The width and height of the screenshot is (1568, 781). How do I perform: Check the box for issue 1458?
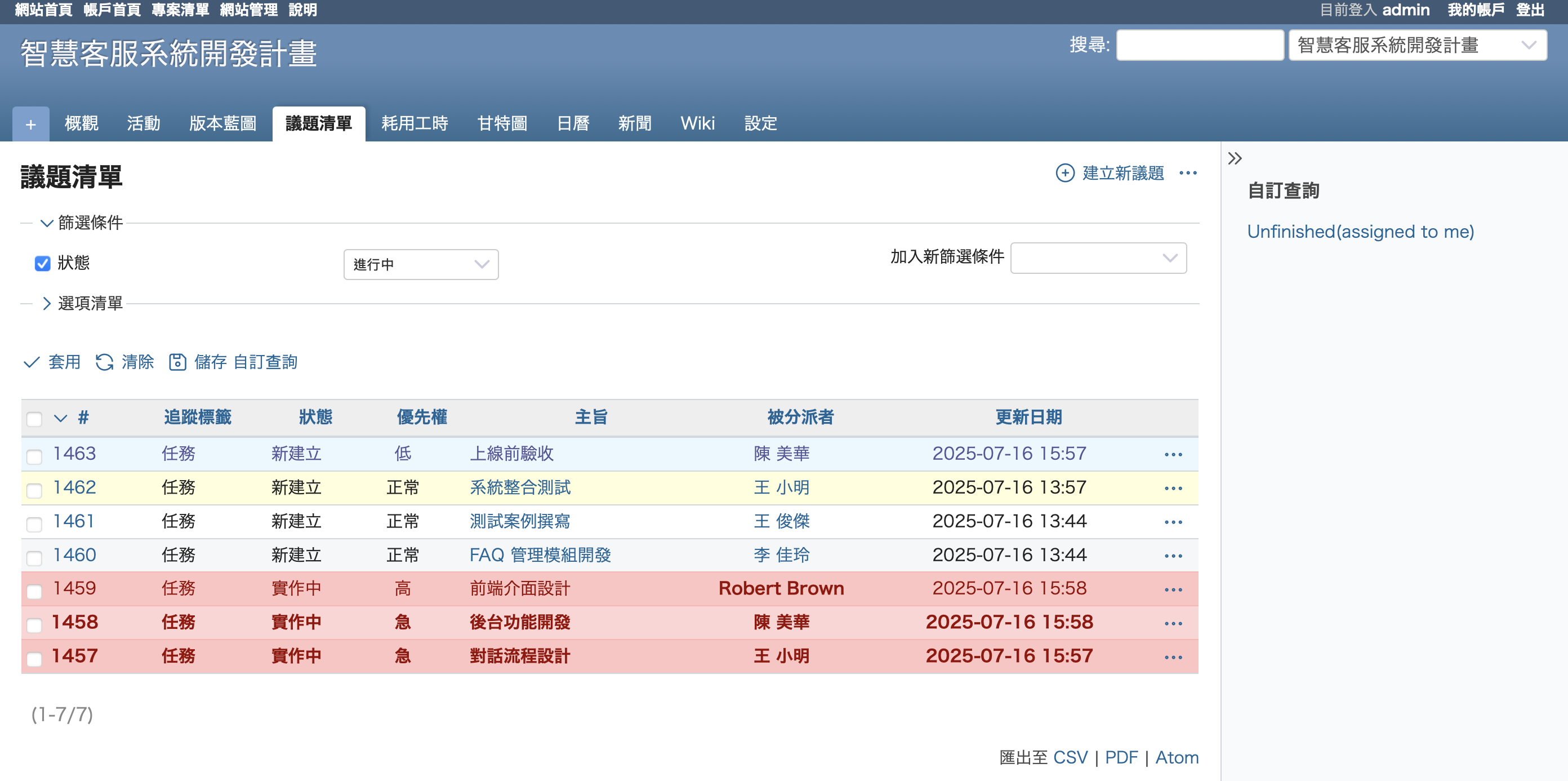pyautogui.click(x=35, y=625)
